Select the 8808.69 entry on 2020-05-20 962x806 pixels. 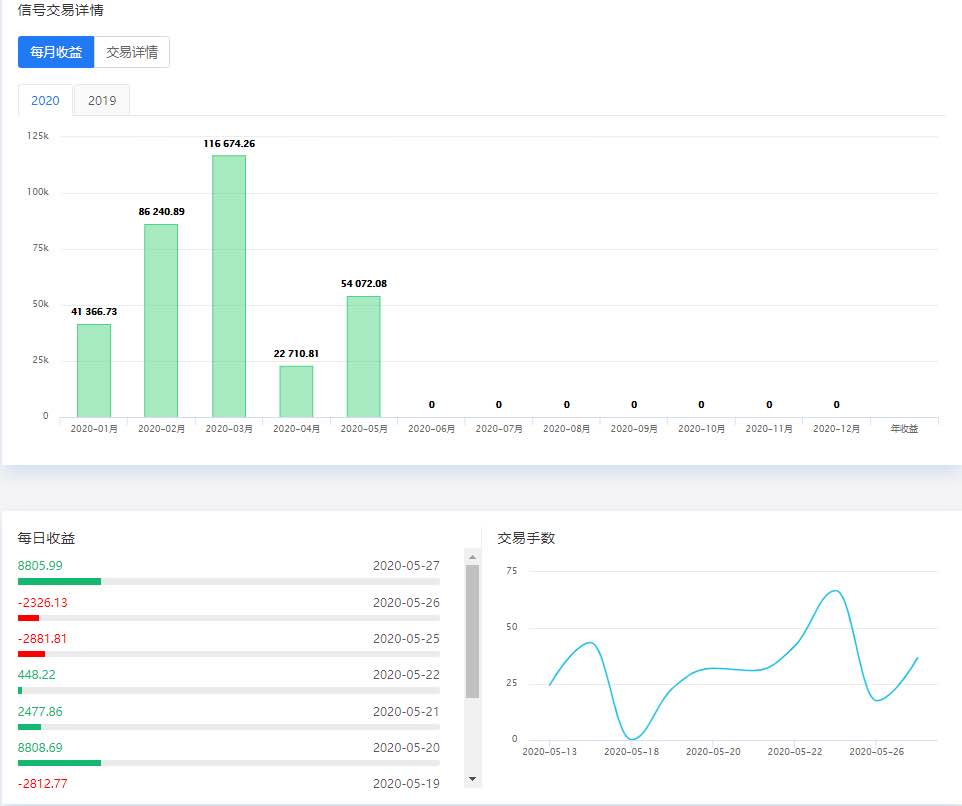tap(229, 754)
